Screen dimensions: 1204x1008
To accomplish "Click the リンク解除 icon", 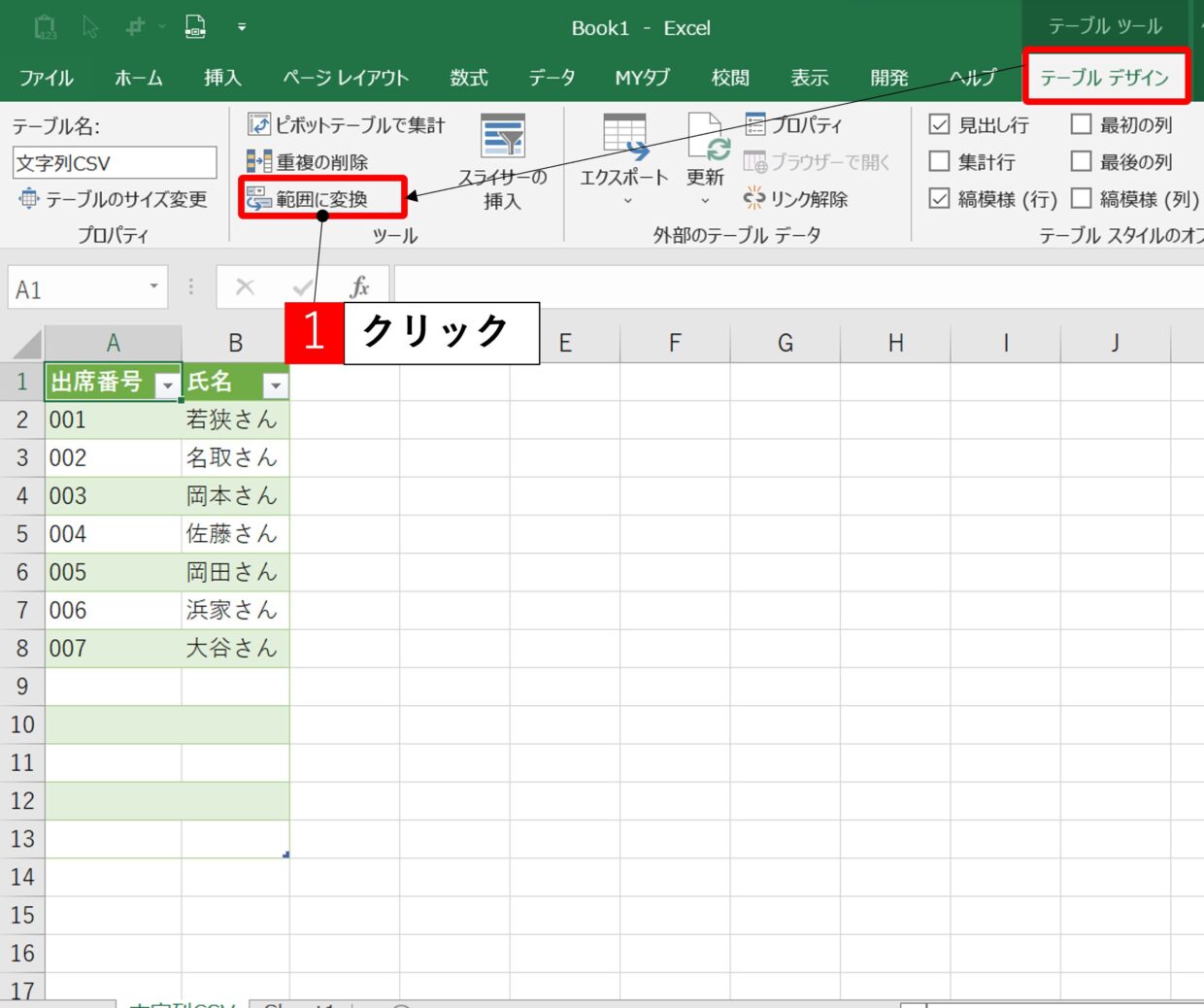I will click(x=754, y=198).
